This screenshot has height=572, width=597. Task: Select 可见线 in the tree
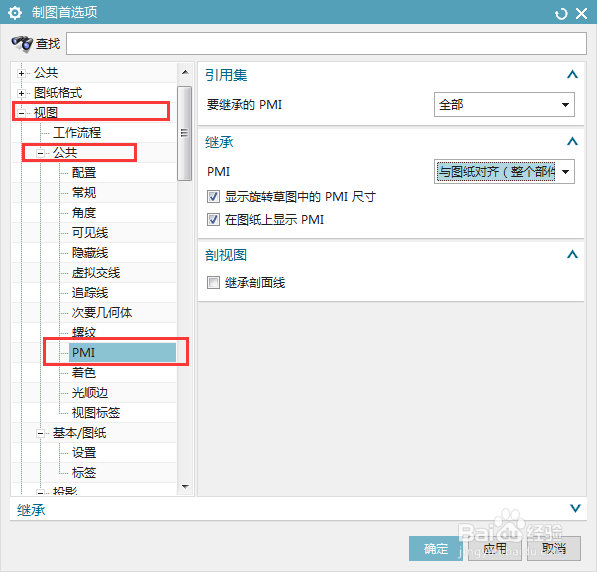[90, 232]
